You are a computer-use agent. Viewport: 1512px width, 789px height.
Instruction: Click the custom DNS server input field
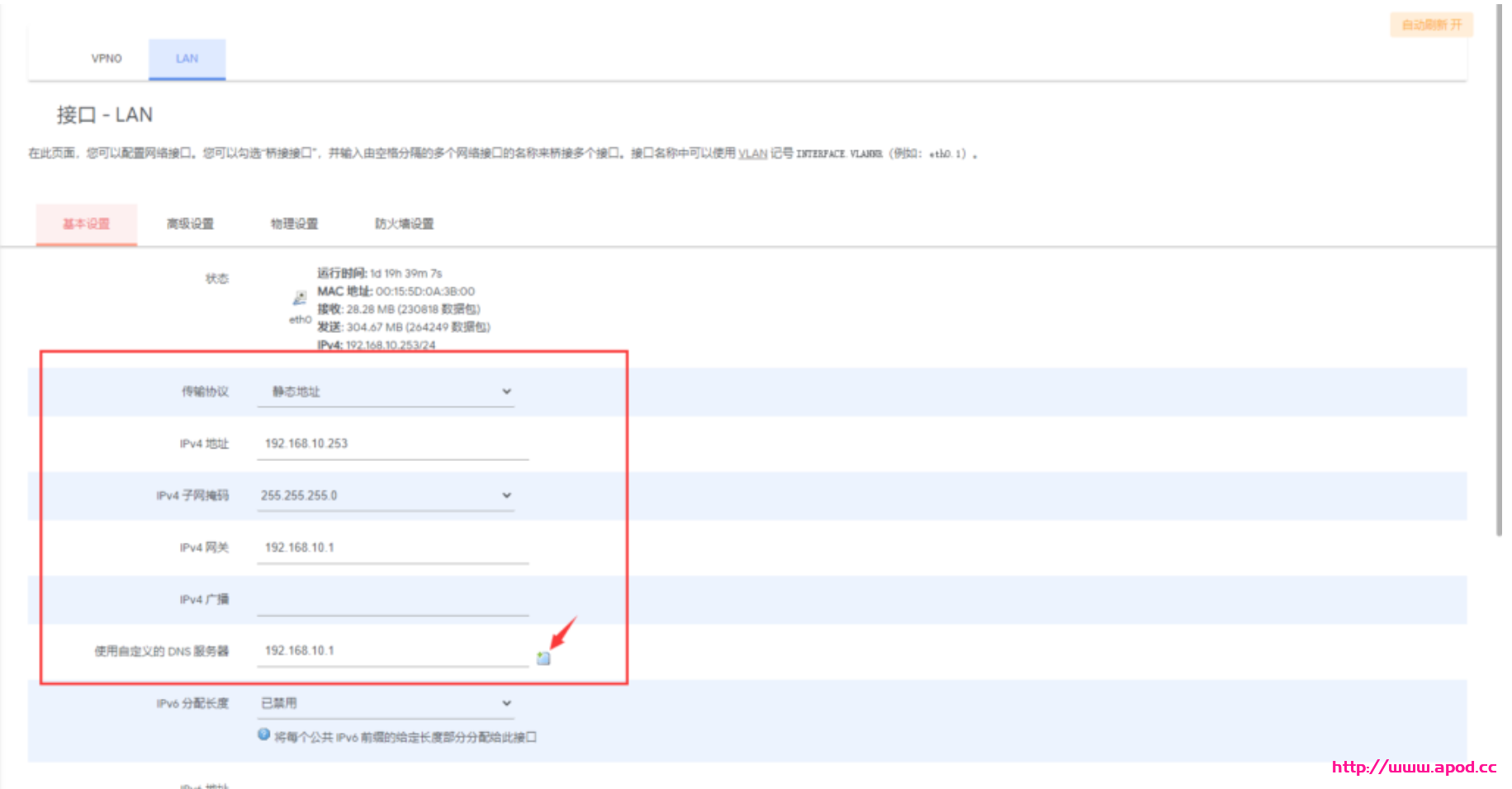pyautogui.click(x=392, y=651)
